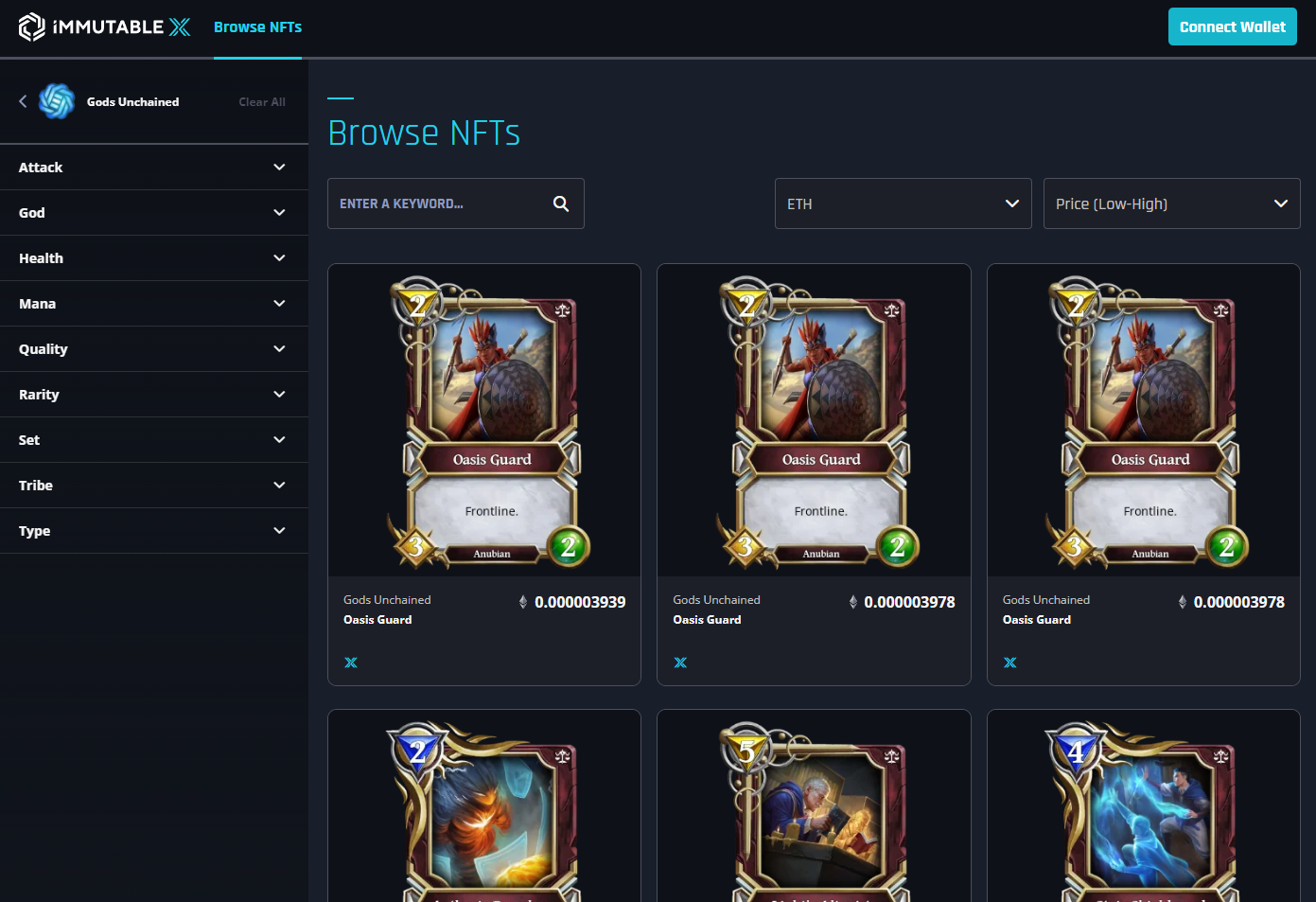Click Clear All filters link
This screenshot has height=902, width=1316.
pos(262,102)
